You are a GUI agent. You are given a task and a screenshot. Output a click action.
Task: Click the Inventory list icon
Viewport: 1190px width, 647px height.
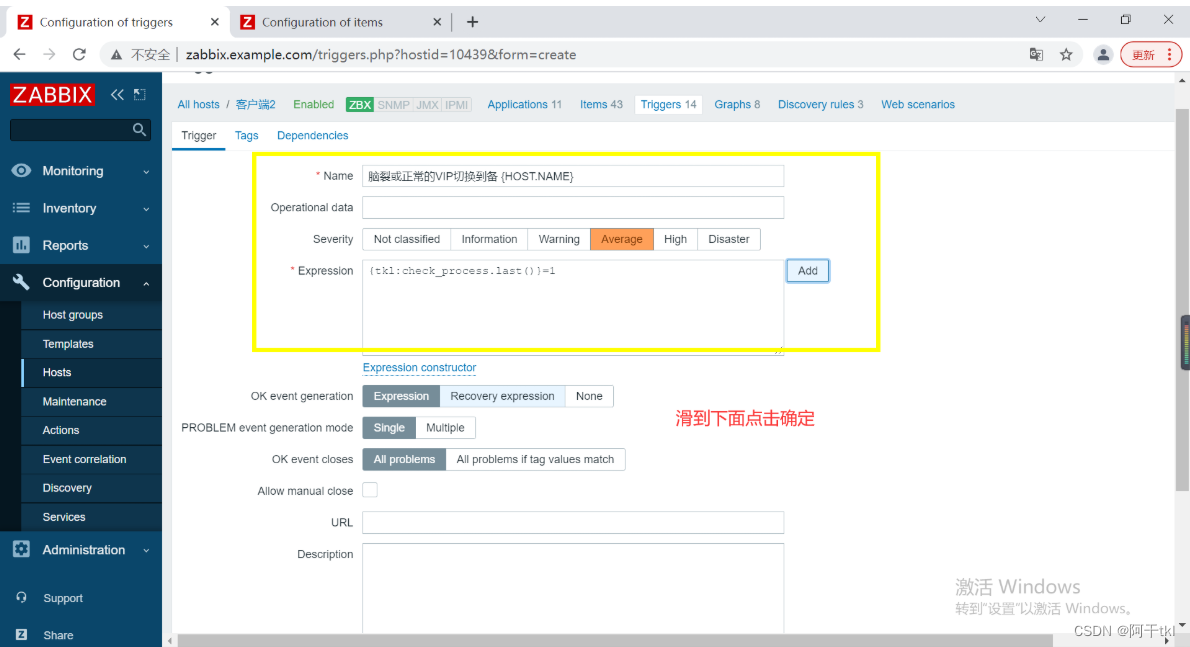point(21,208)
